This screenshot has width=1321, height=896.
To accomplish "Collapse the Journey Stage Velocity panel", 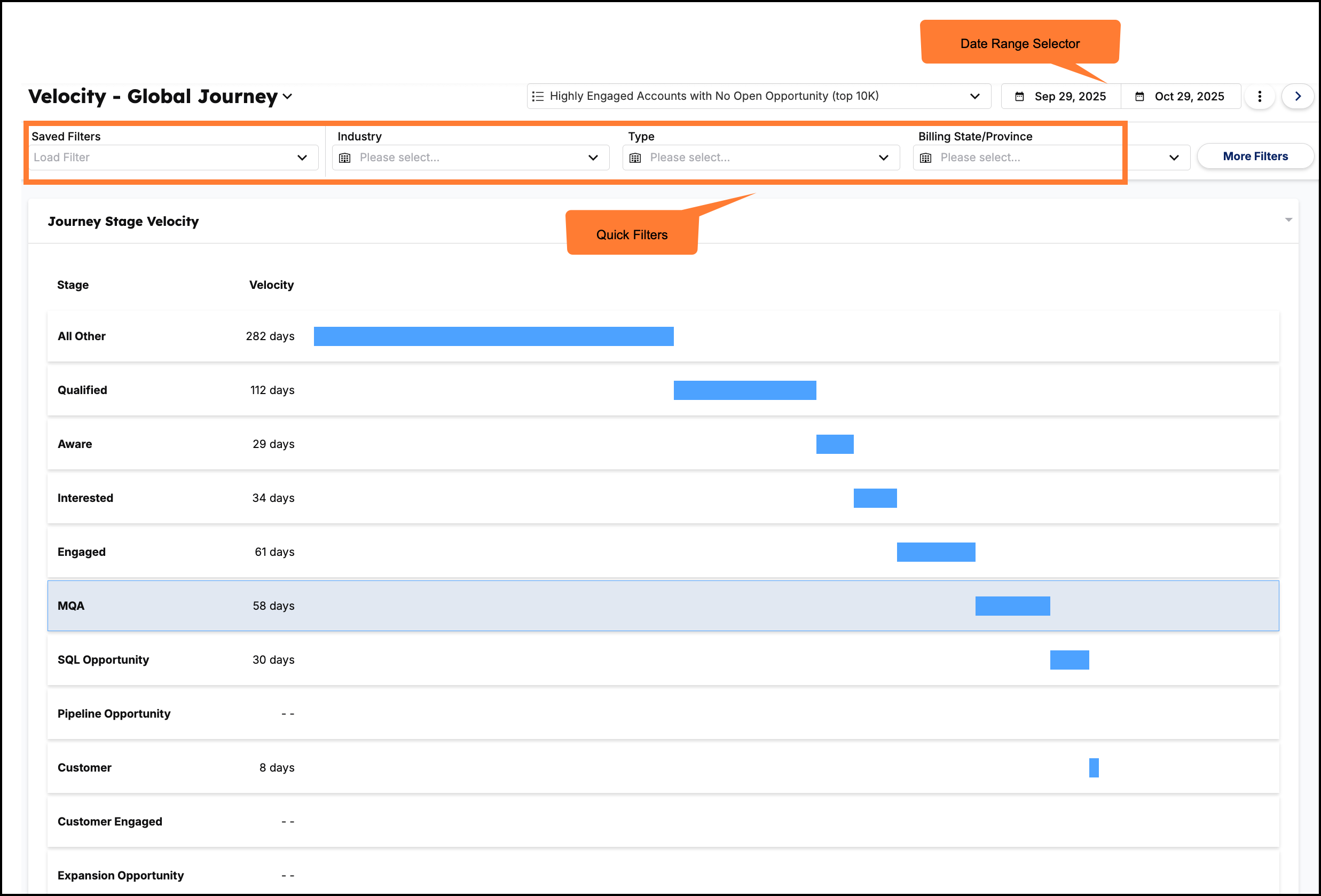I will (1288, 219).
